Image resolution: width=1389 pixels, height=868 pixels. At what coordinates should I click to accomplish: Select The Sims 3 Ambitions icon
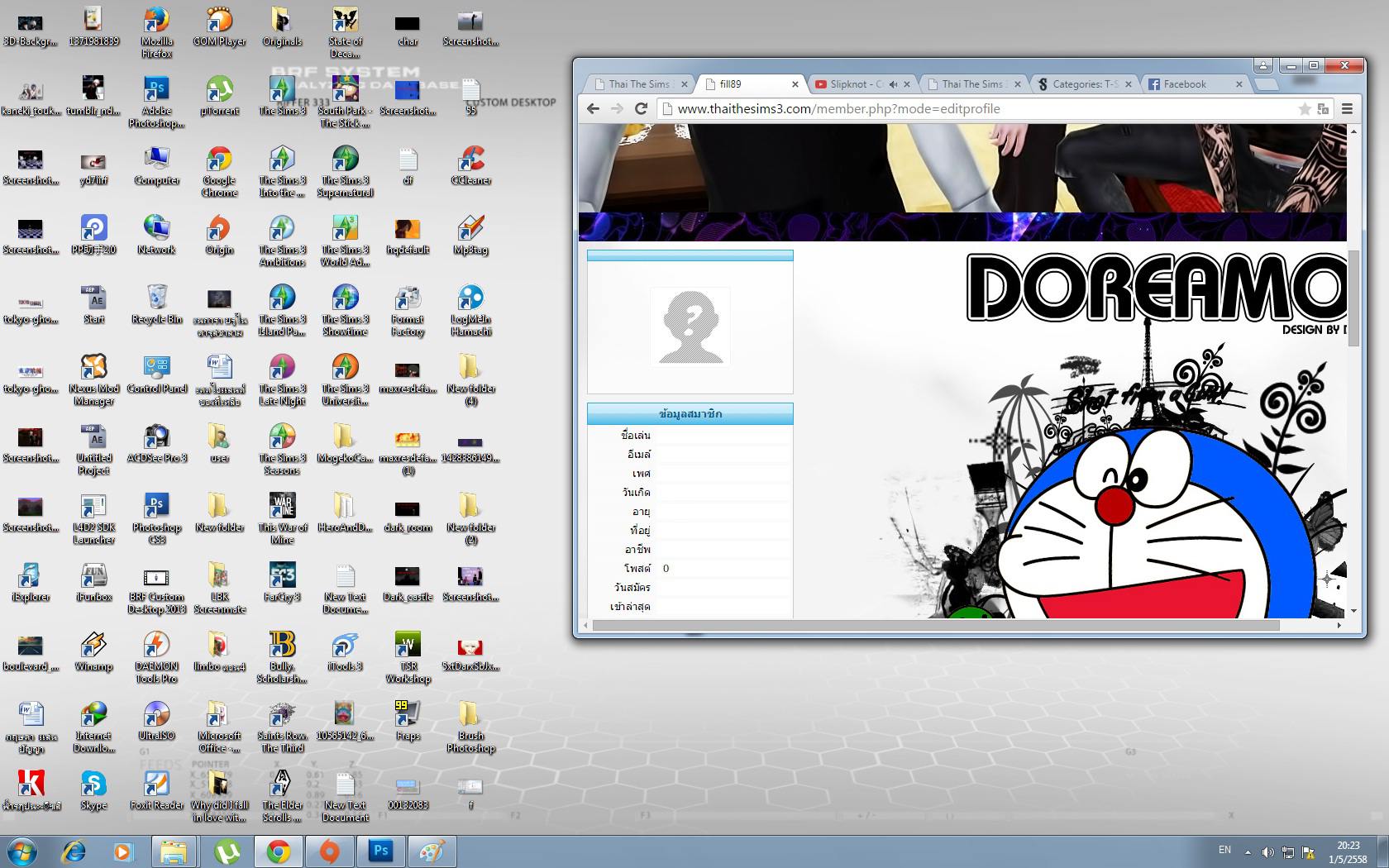[282, 241]
